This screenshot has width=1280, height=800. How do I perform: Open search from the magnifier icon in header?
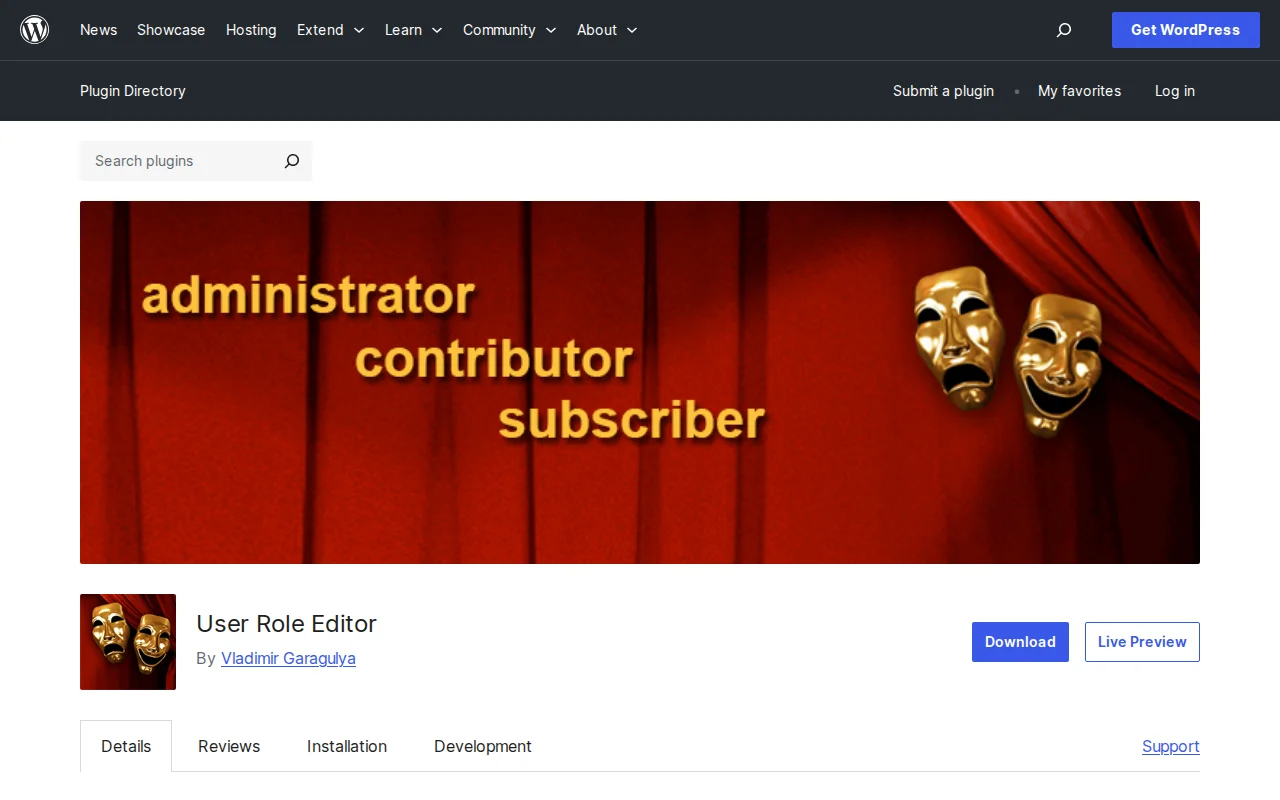click(x=1063, y=30)
